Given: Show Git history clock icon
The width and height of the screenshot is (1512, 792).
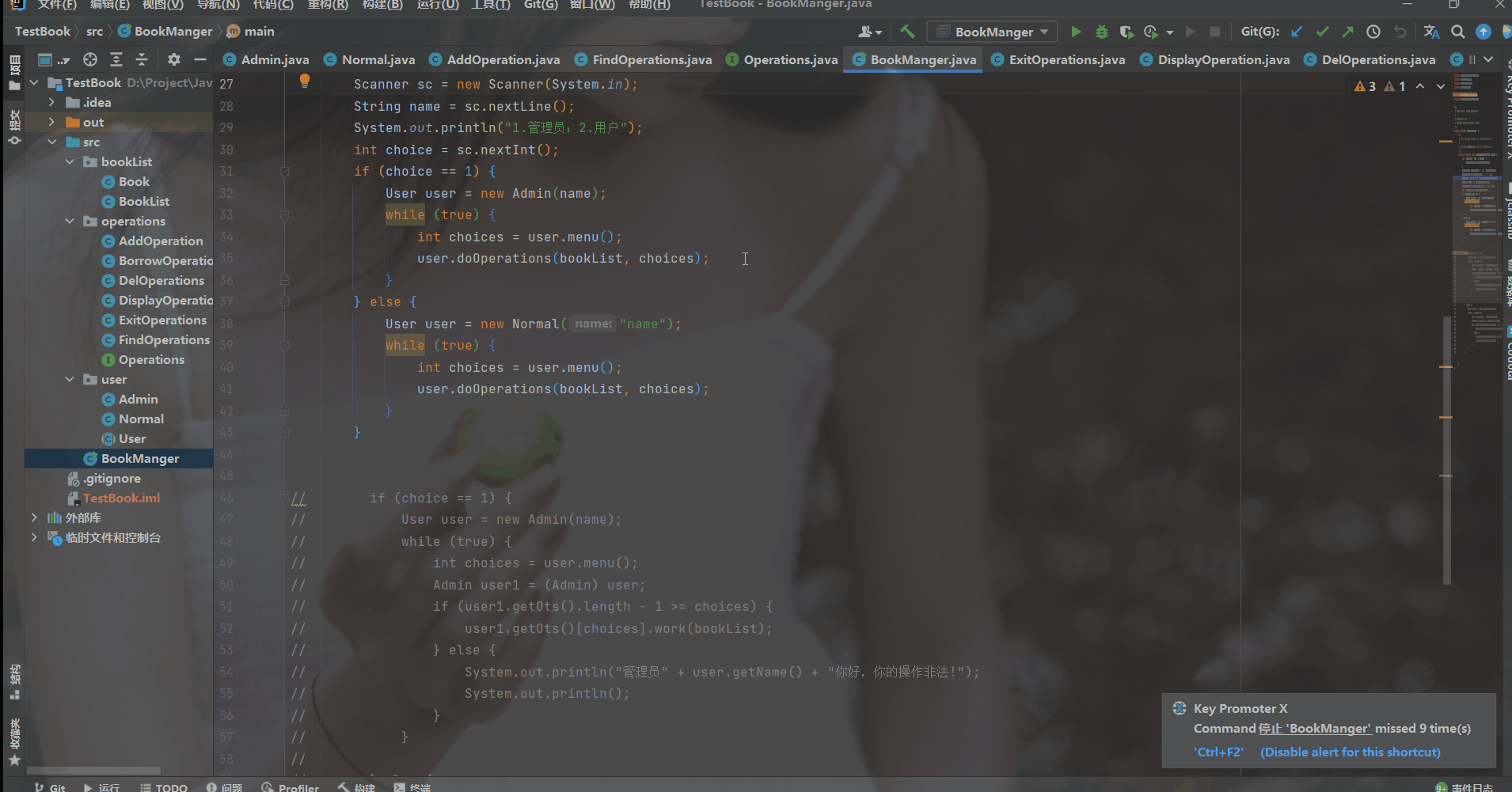Looking at the screenshot, I should coord(1373,32).
